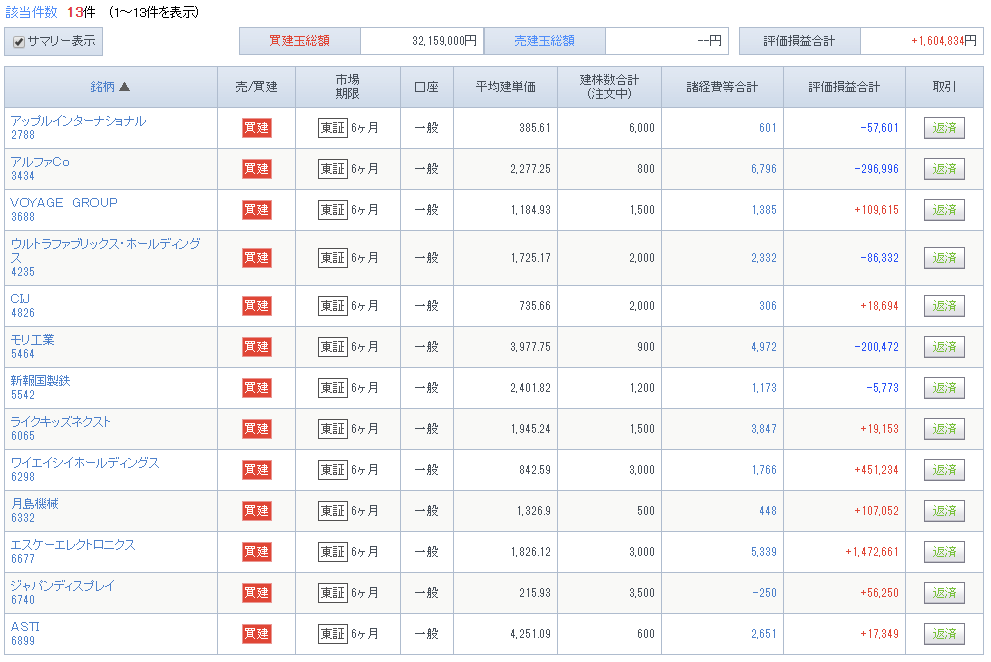The width and height of the screenshot is (991, 662).
Task: Click 東証 market tag in ライクキッズネクスト row
Action: pyautogui.click(x=333, y=429)
